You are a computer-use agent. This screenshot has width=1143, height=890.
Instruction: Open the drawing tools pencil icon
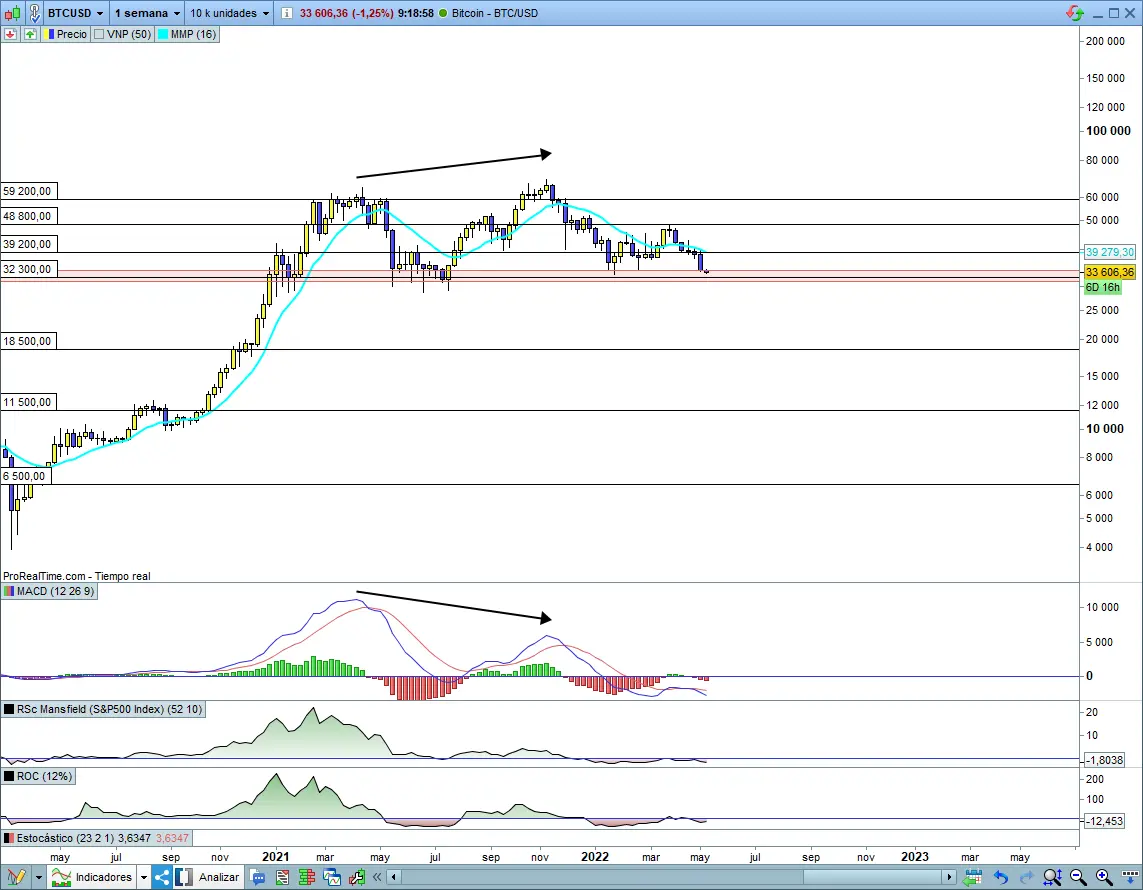[x=14, y=877]
